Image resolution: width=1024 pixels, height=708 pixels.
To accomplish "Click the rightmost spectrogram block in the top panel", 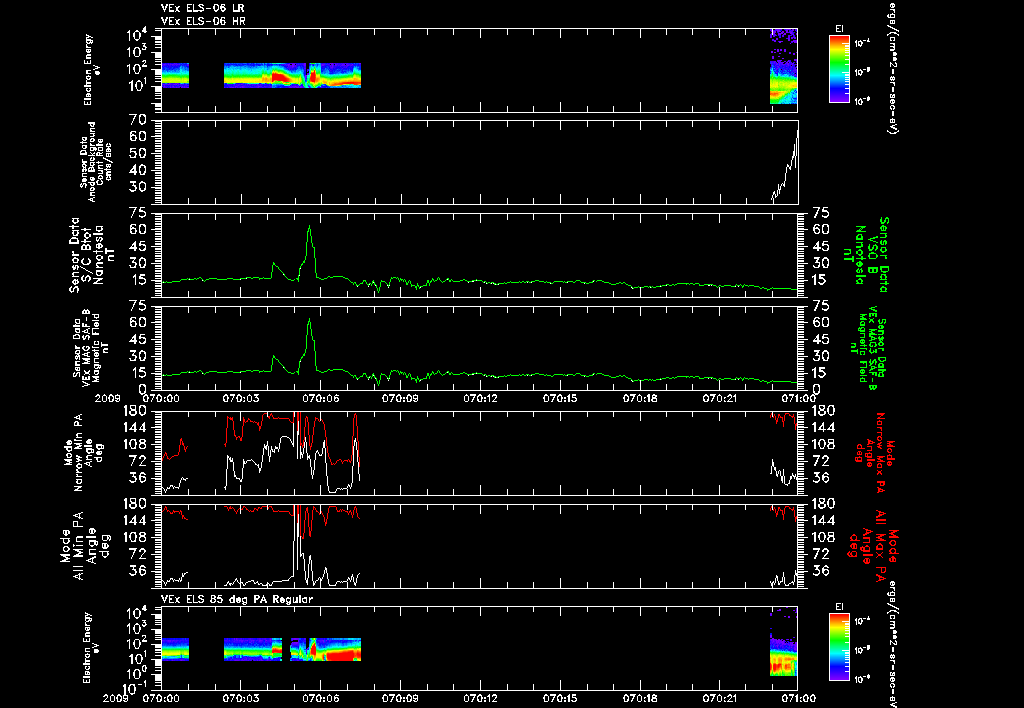I will 784,66.
